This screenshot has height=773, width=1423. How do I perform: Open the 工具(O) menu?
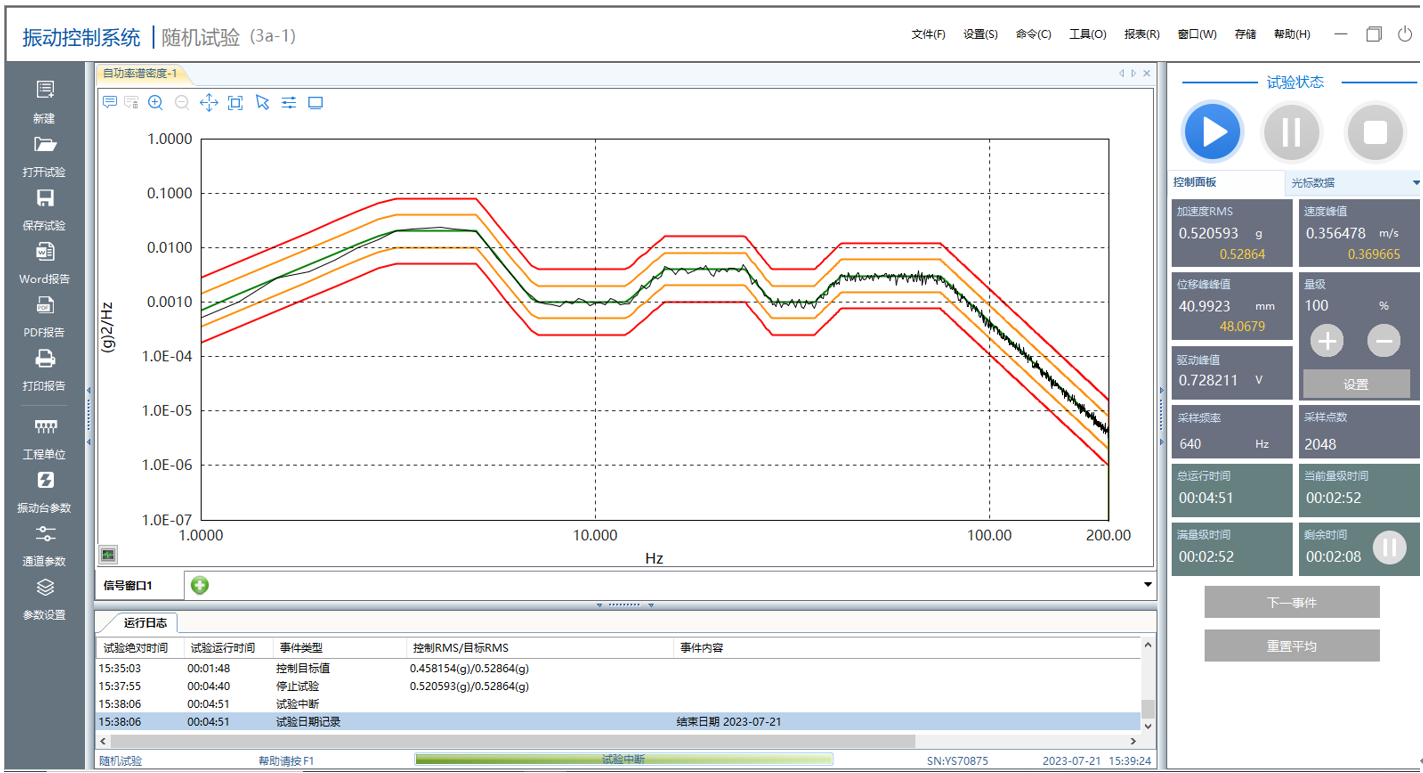pos(1087,34)
